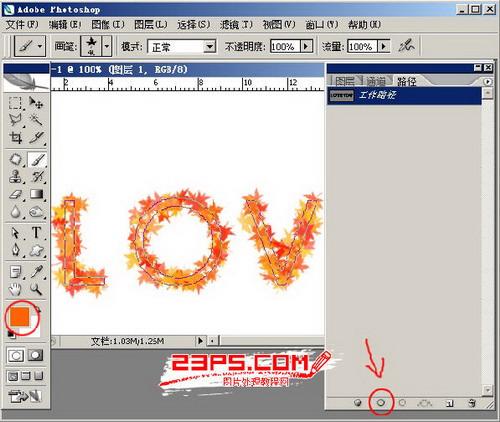Select the Magic Wand tool
500x422 pixels.
click(36, 120)
